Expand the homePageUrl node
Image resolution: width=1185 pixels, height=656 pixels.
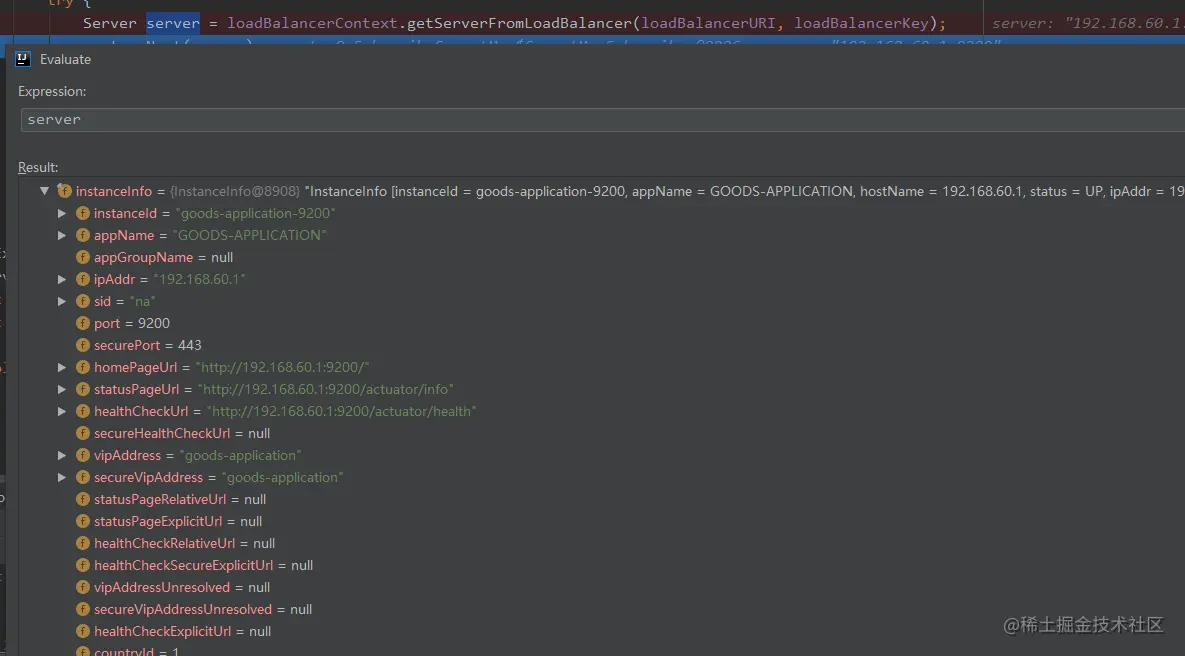tap(62, 367)
